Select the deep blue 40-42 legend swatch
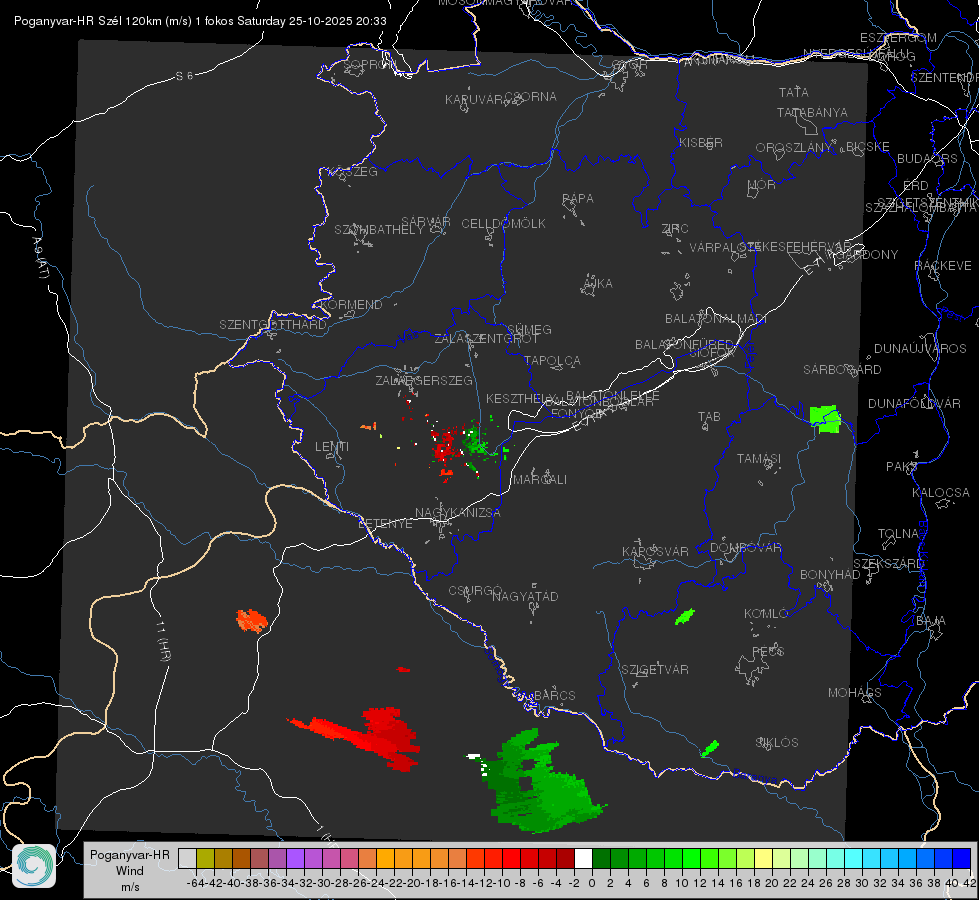This screenshot has width=979, height=900. pyautogui.click(x=962, y=858)
